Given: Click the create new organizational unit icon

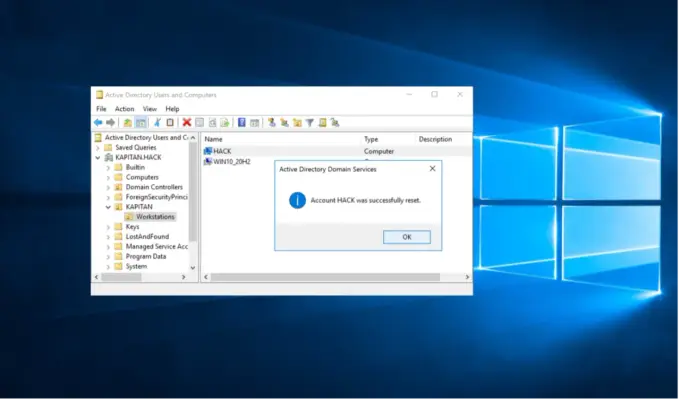Looking at the screenshot, I should [297, 123].
